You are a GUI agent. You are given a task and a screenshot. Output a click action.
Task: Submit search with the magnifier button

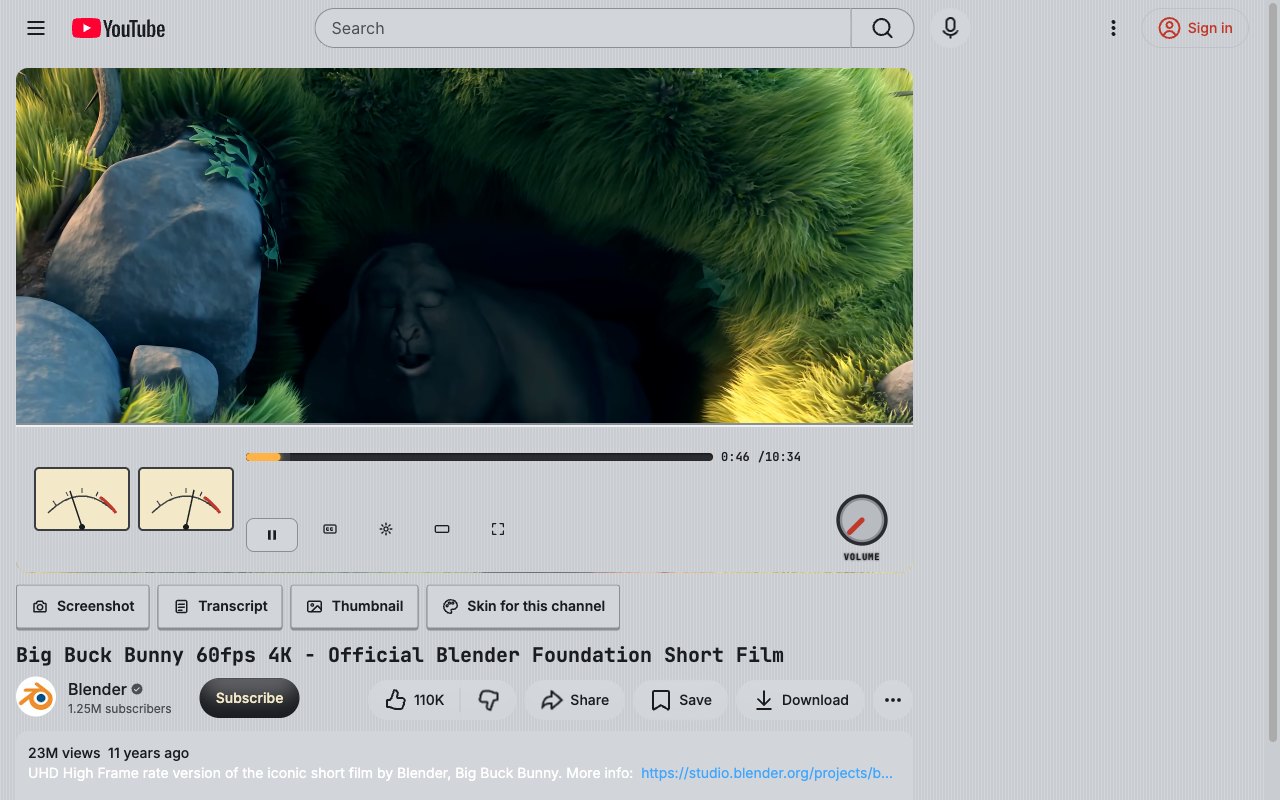tap(882, 28)
